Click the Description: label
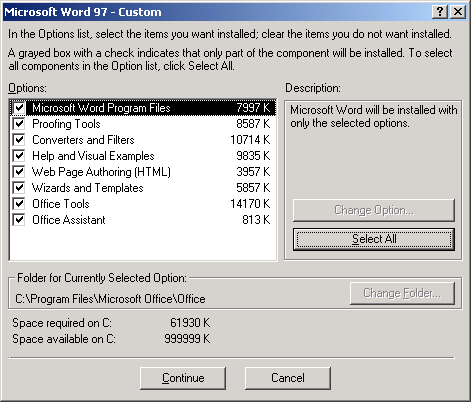 click(x=313, y=88)
